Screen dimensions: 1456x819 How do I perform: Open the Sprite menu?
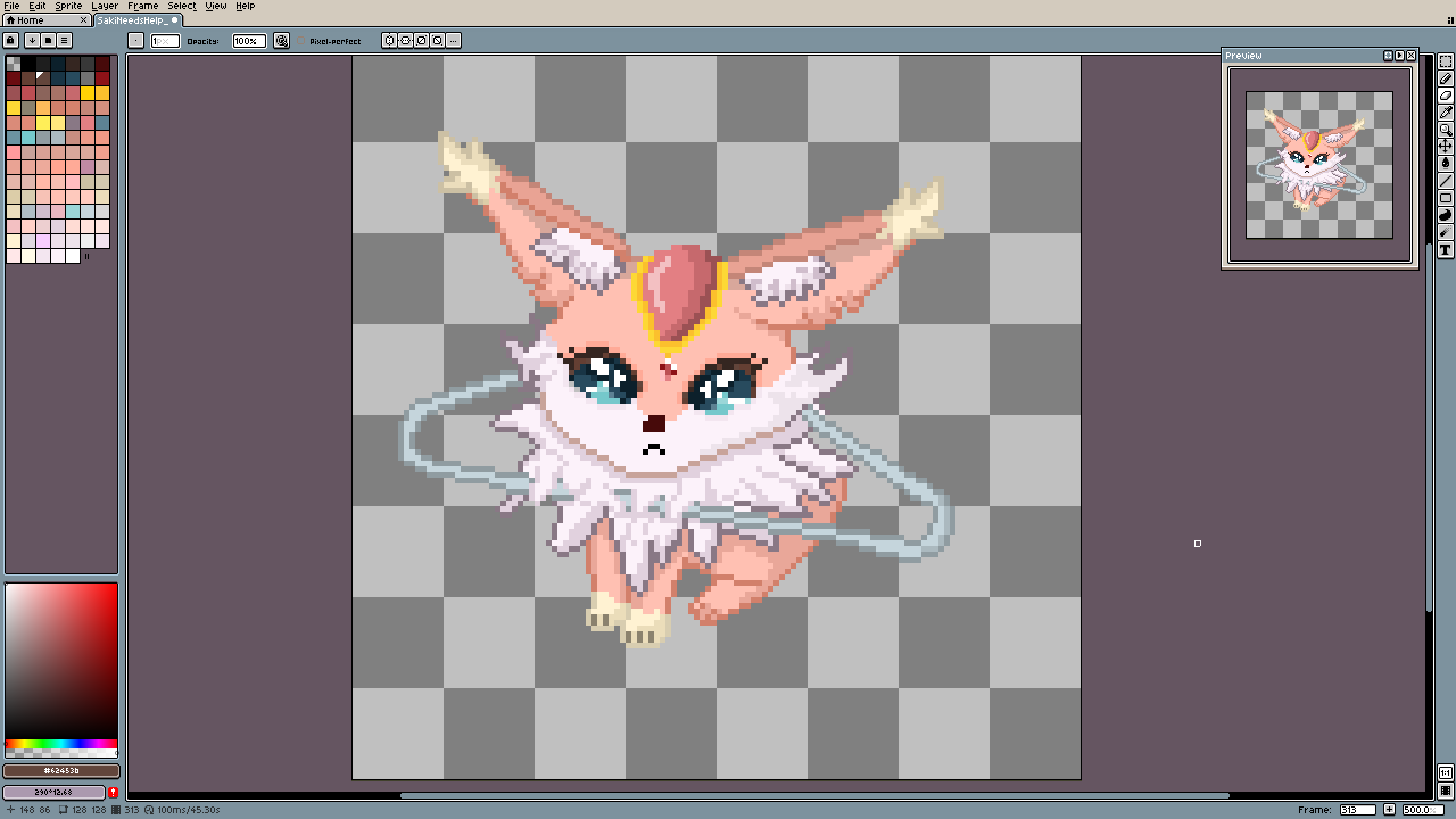coord(68,6)
